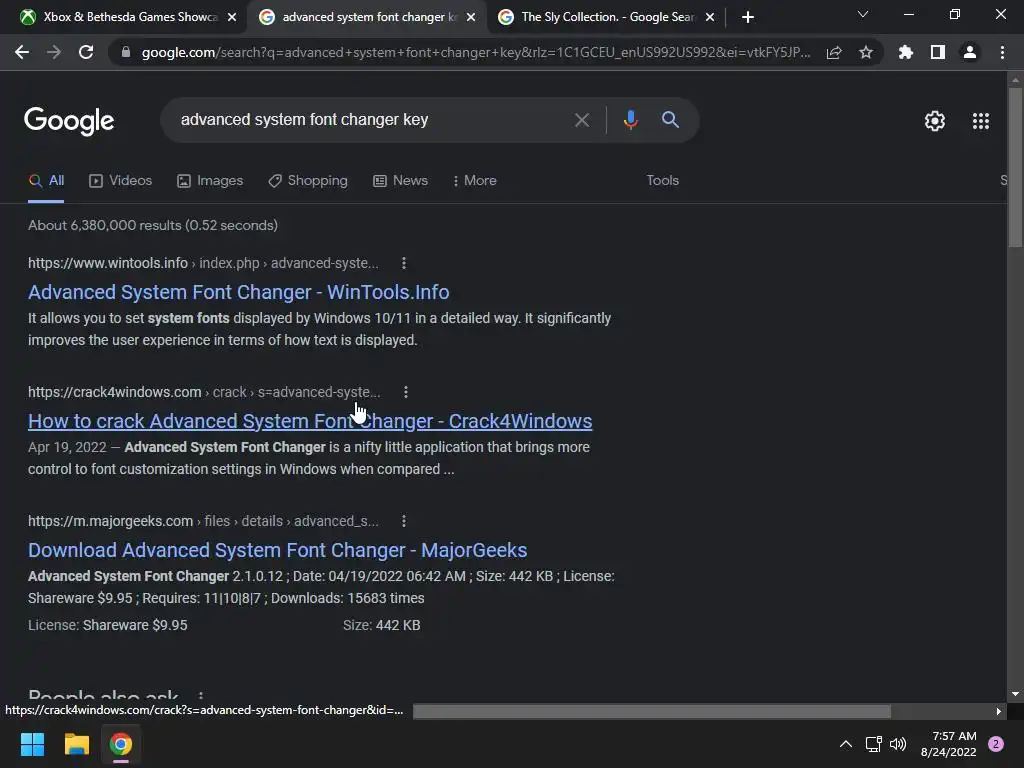The image size is (1024, 768).
Task: Open options for wintools.info result
Action: 404,263
